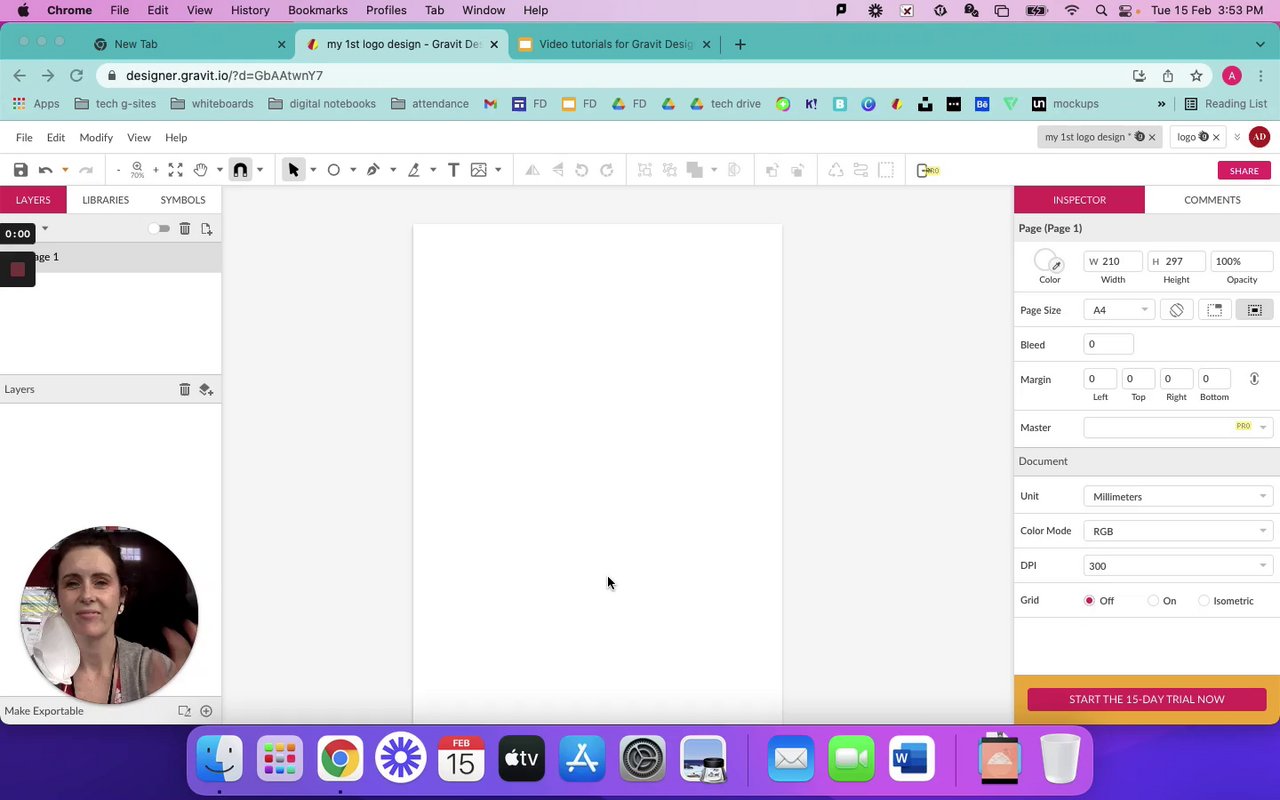Open Chrome History menu in menu bar
Image resolution: width=1280 pixels, height=800 pixels.
coord(250,10)
